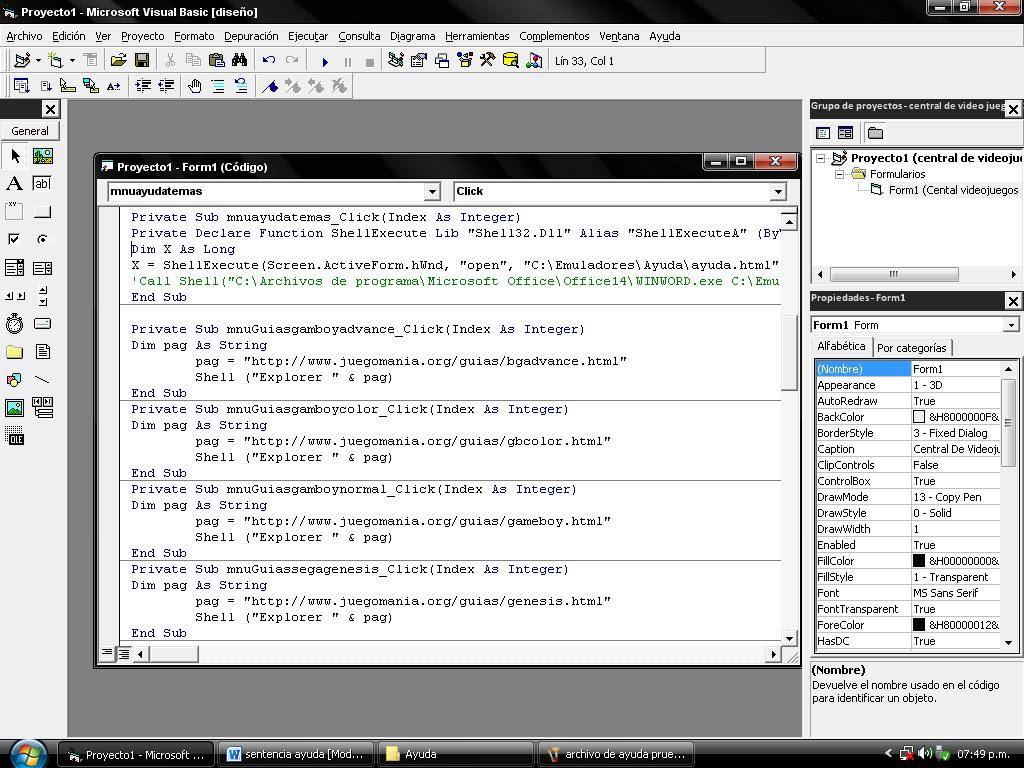Open the Edición menu
The height and width of the screenshot is (768, 1024).
(x=69, y=37)
